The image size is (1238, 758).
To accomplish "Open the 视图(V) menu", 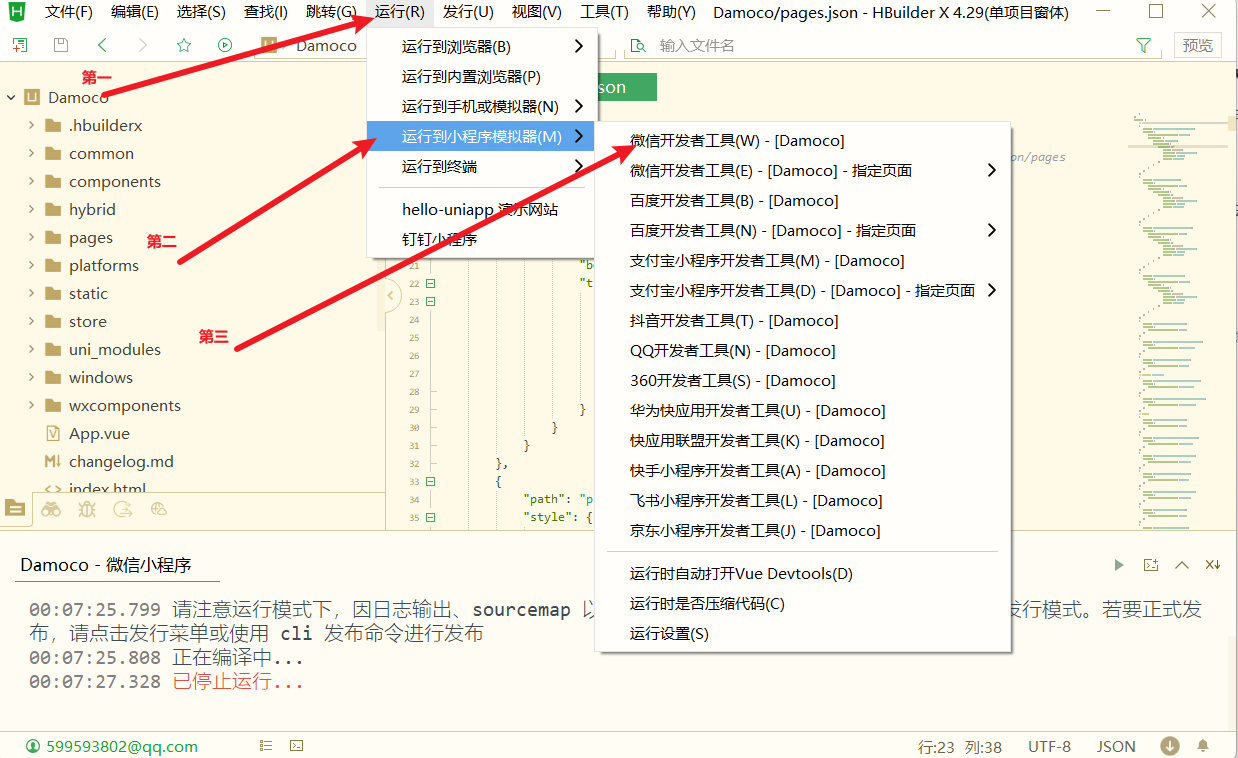I will tap(537, 13).
